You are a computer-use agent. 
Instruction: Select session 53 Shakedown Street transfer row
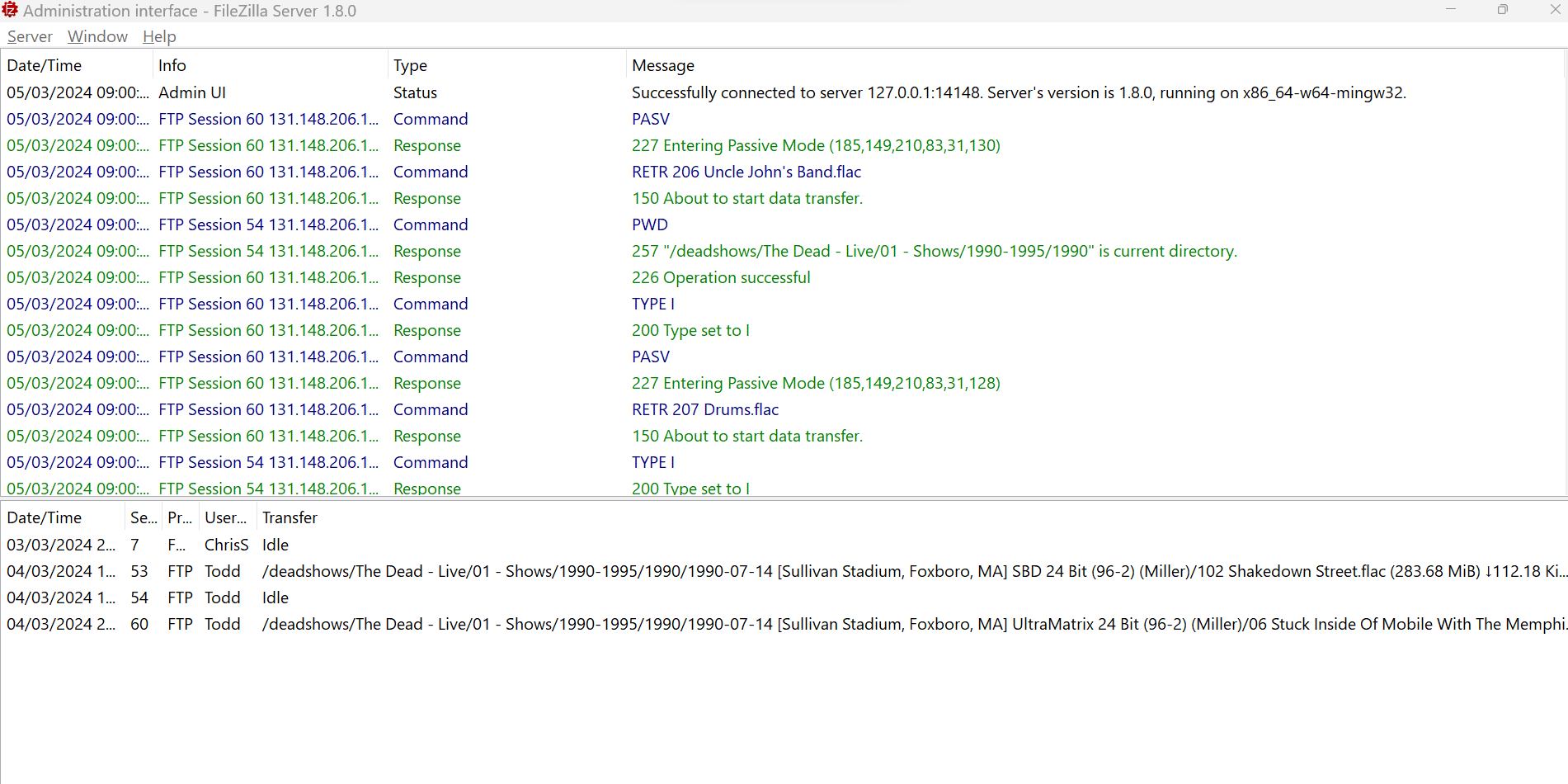click(784, 571)
